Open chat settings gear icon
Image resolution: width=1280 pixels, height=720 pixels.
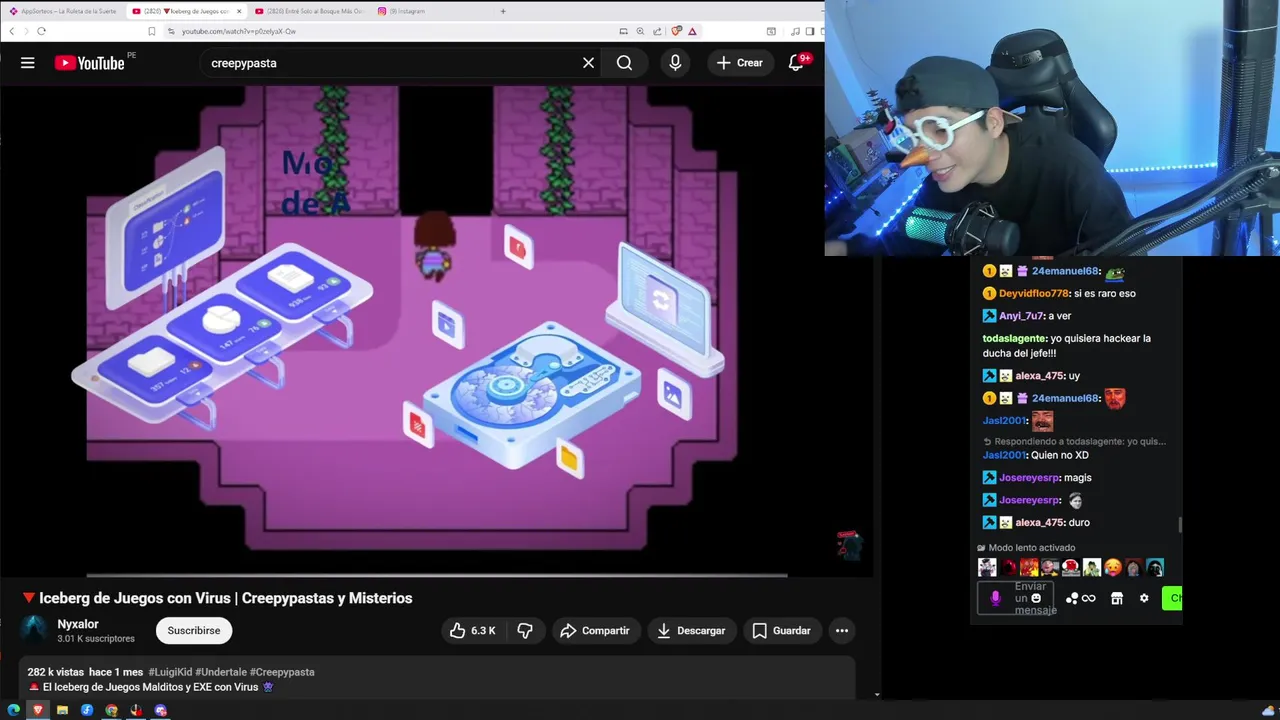pyautogui.click(x=1144, y=598)
